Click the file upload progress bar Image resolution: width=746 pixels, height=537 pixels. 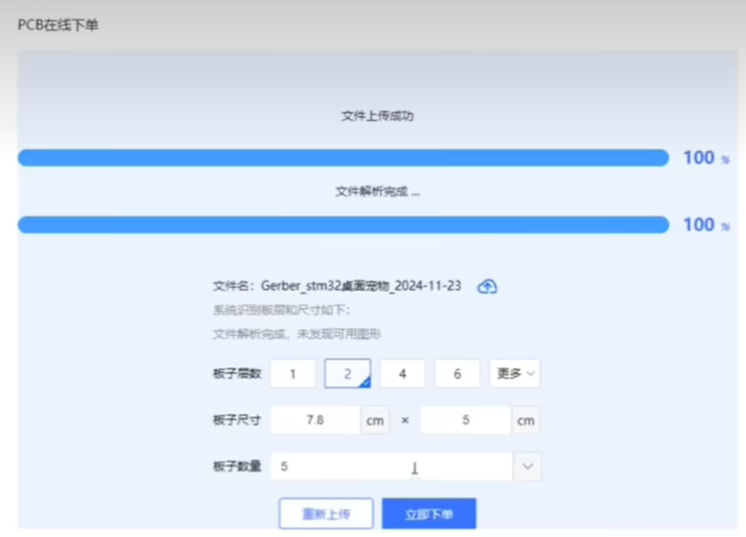(x=343, y=158)
